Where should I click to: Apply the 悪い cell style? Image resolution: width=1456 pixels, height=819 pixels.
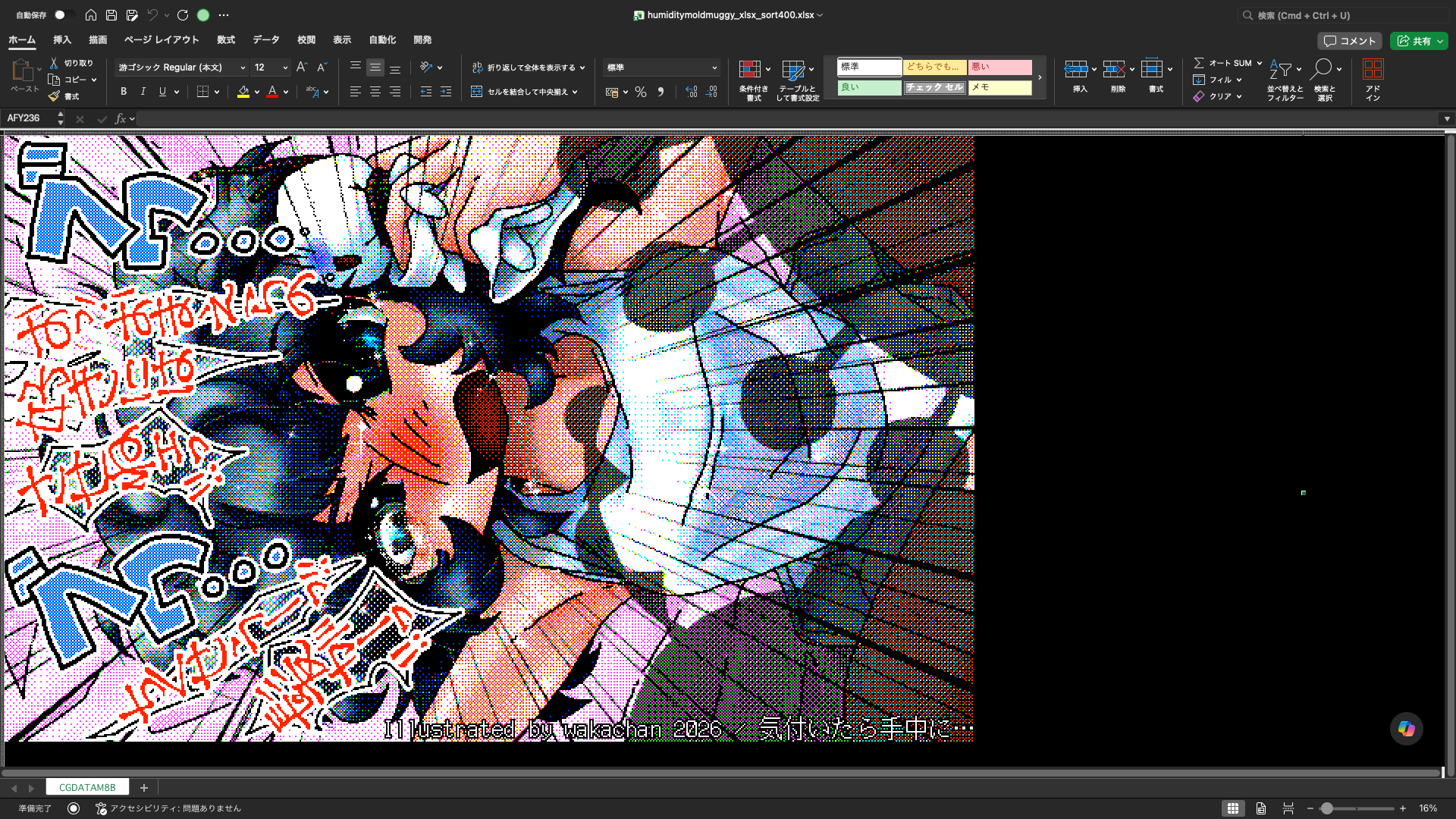[x=1000, y=67]
